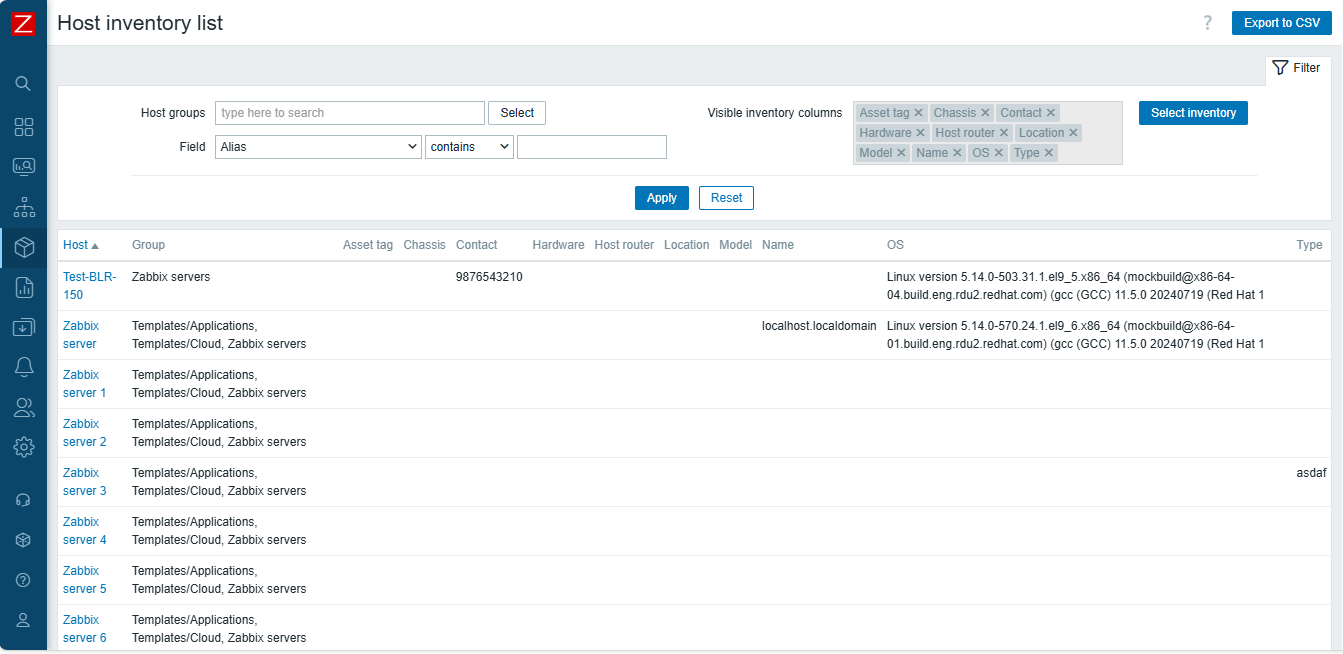The image size is (1343, 654).
Task: Open the Services sidebar icon
Action: pyautogui.click(x=23, y=208)
